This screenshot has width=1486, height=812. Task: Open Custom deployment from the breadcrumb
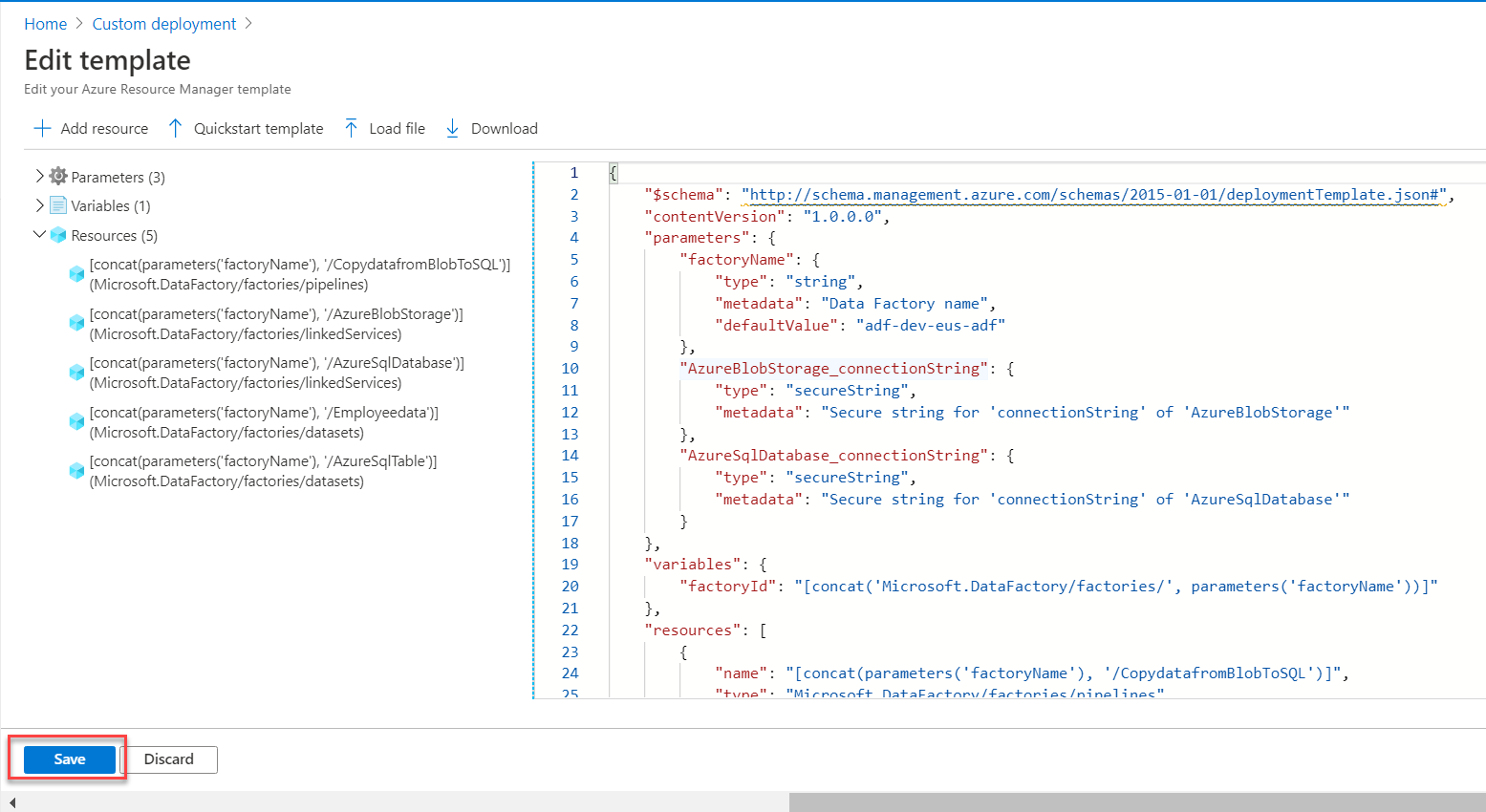pos(162,23)
